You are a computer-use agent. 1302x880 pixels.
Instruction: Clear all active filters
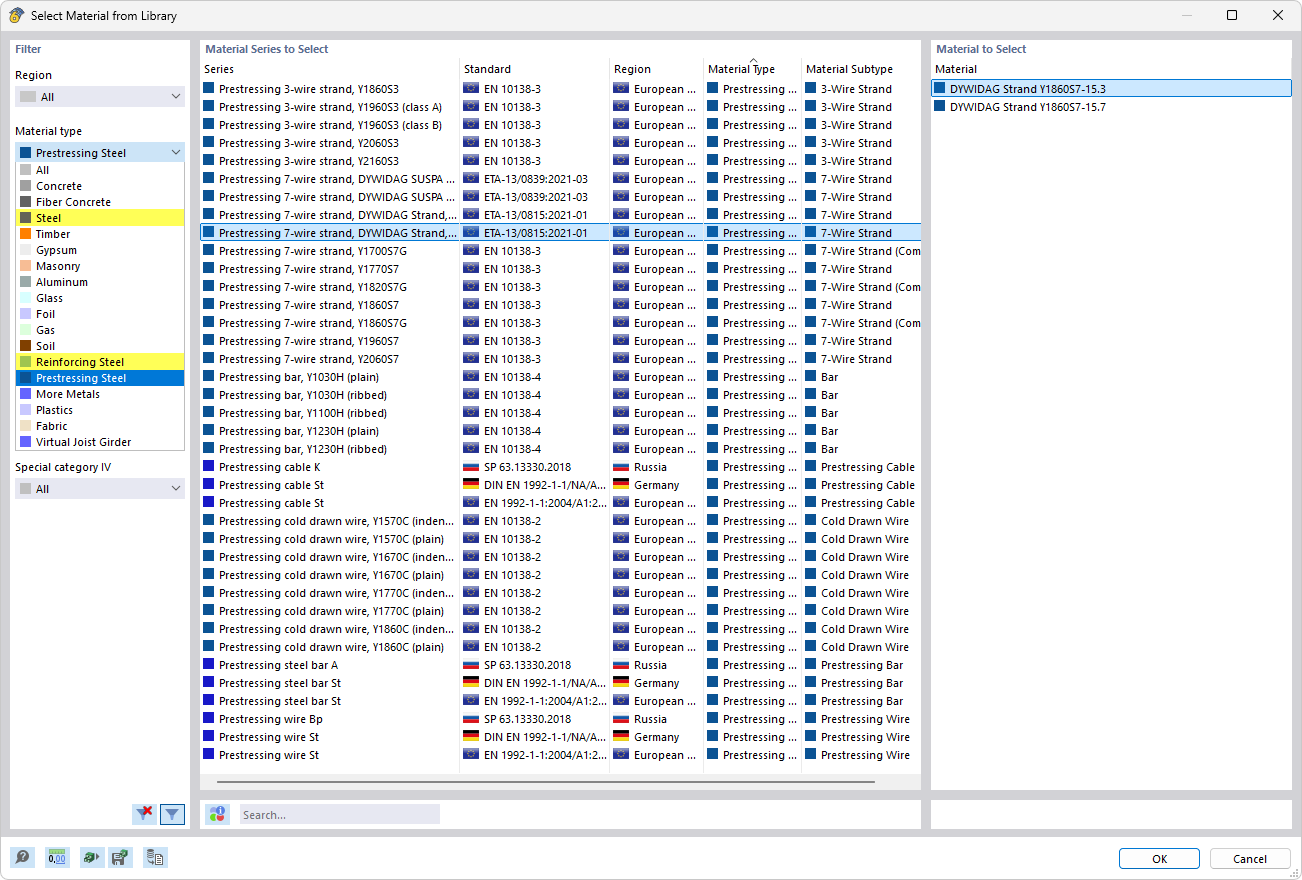pyautogui.click(x=144, y=814)
